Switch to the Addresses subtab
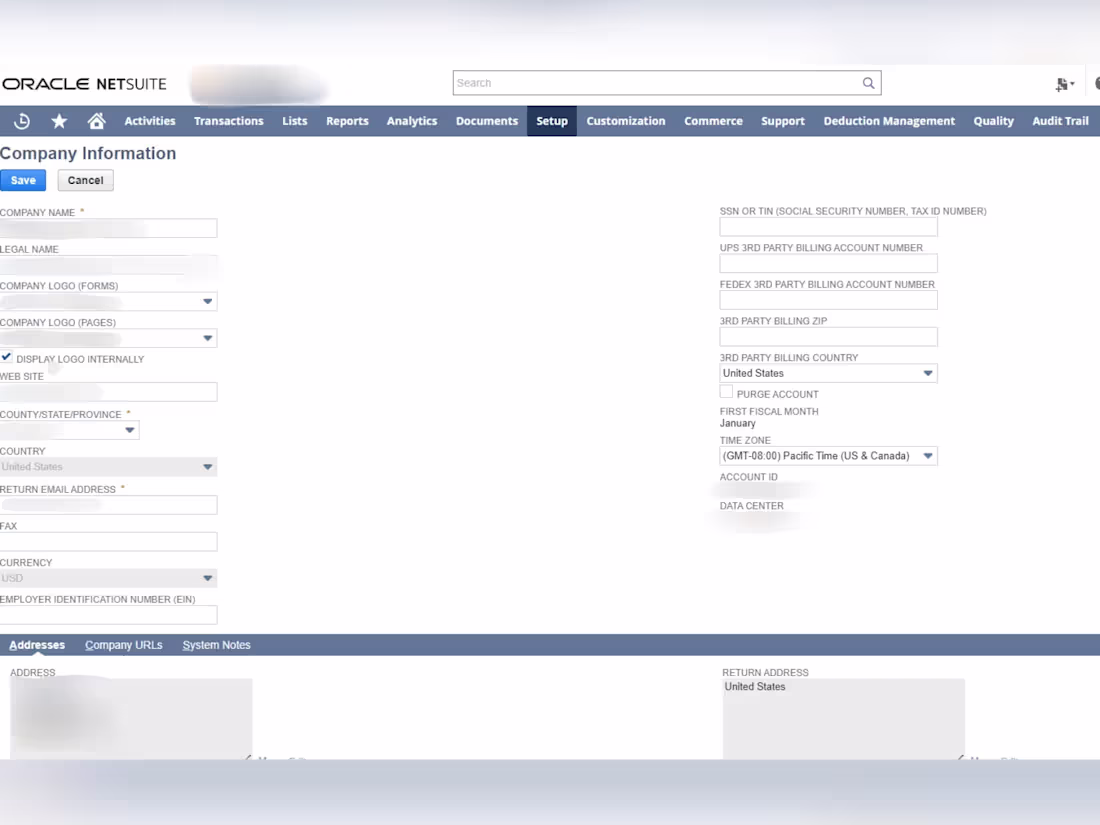The image size is (1100, 825). (37, 645)
